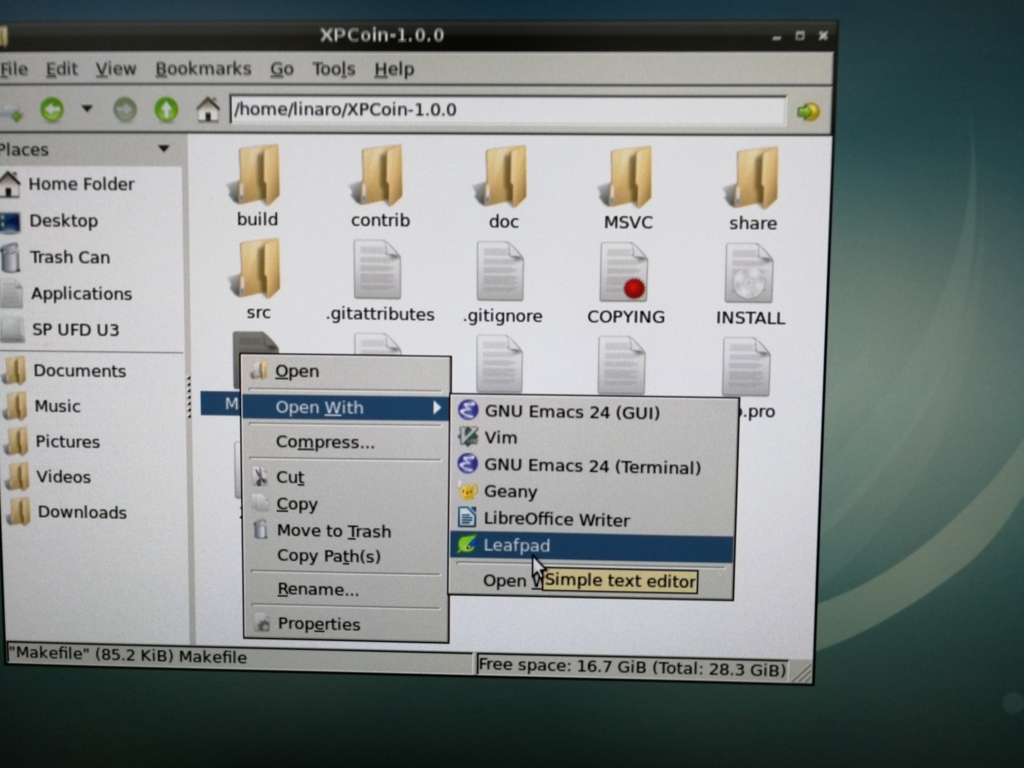1024x768 pixels.
Task: Select the INSTALL file icon
Action: tap(750, 275)
